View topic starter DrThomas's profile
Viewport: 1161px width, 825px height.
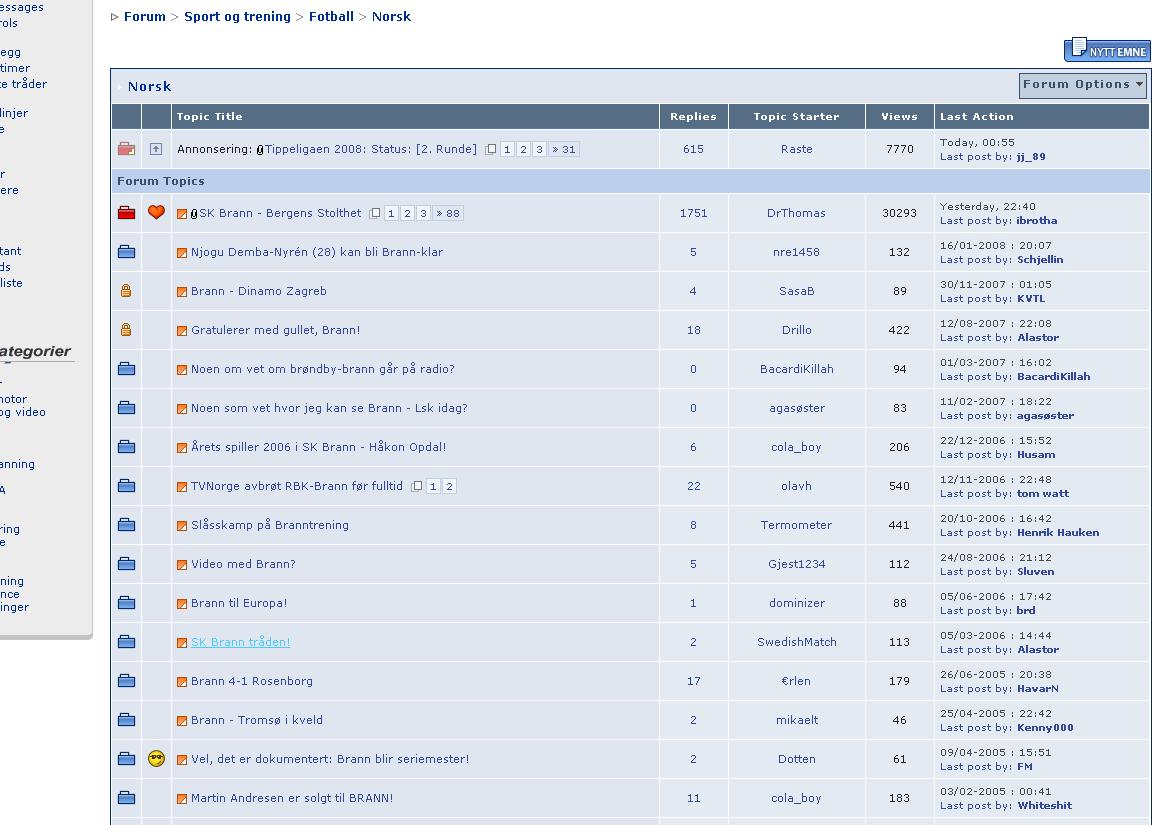click(796, 213)
